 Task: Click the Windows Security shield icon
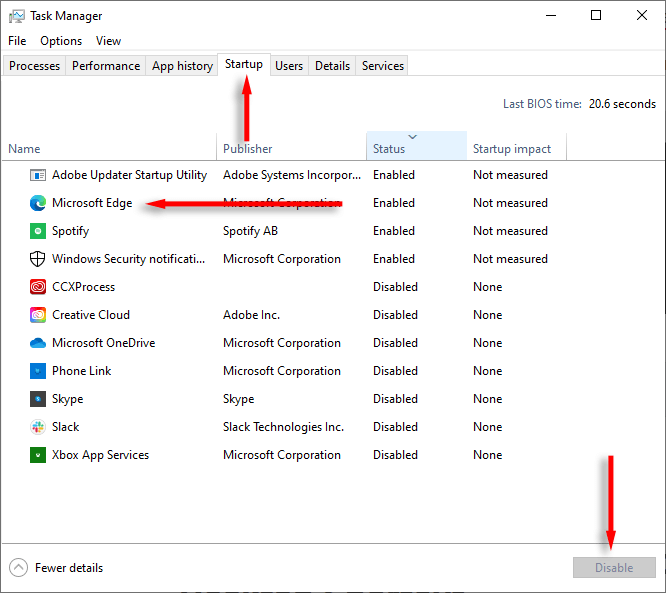38,259
